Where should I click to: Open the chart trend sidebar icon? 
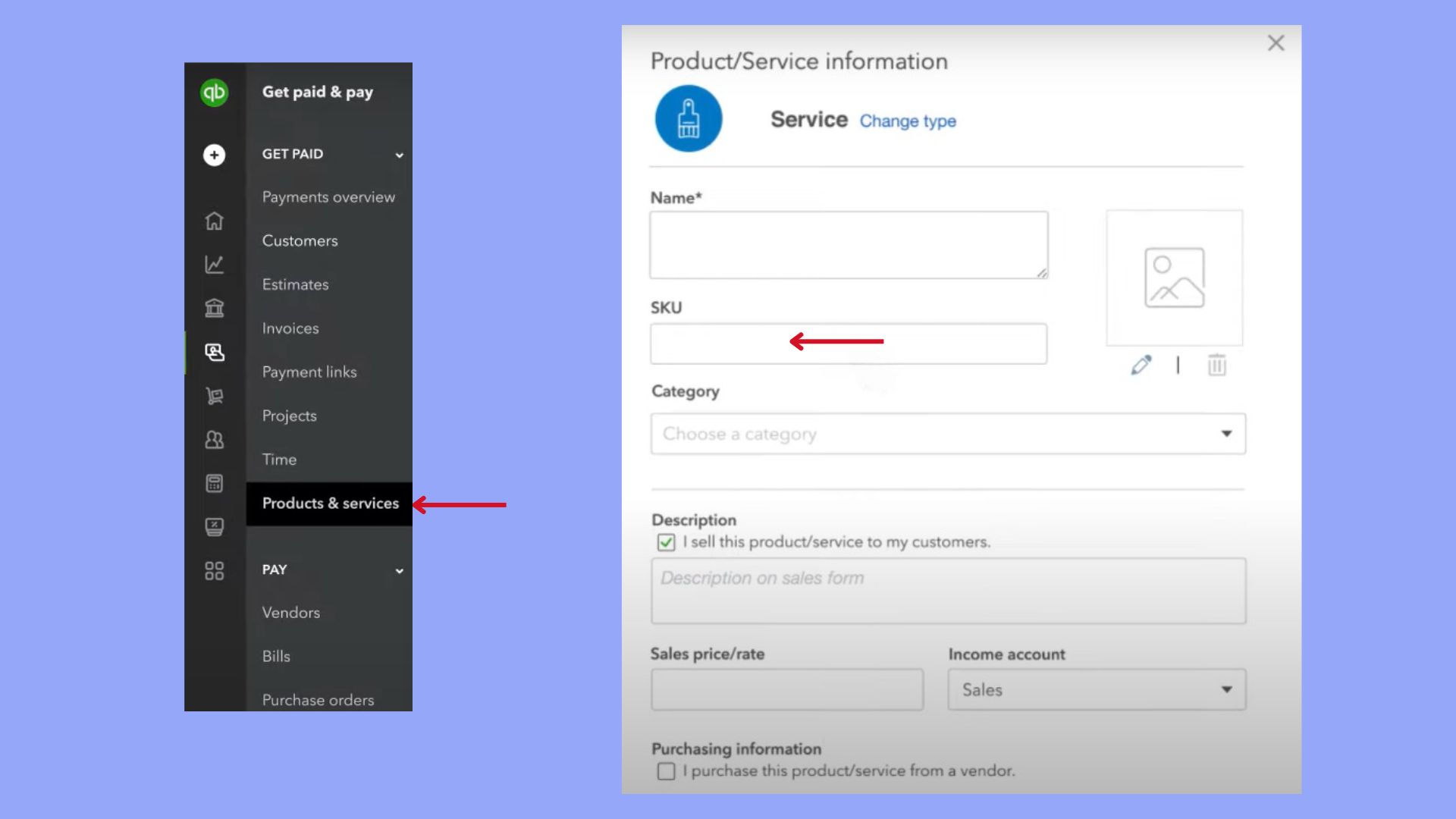click(214, 264)
